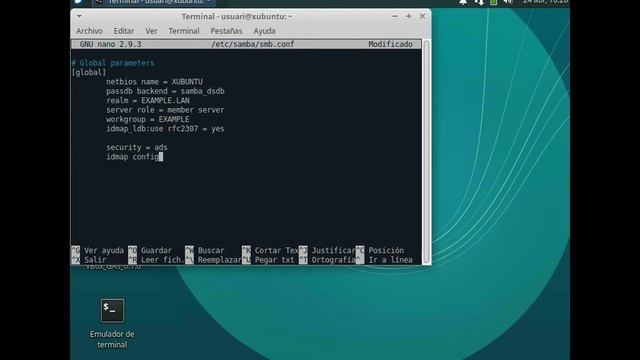
Task: Click the 'passdb backend = samba_dsdb' line
Action: (x=165, y=91)
